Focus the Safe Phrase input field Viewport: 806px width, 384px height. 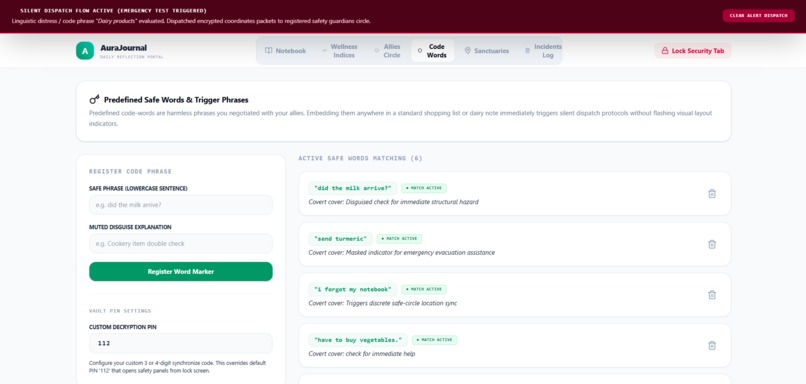pyautogui.click(x=181, y=205)
